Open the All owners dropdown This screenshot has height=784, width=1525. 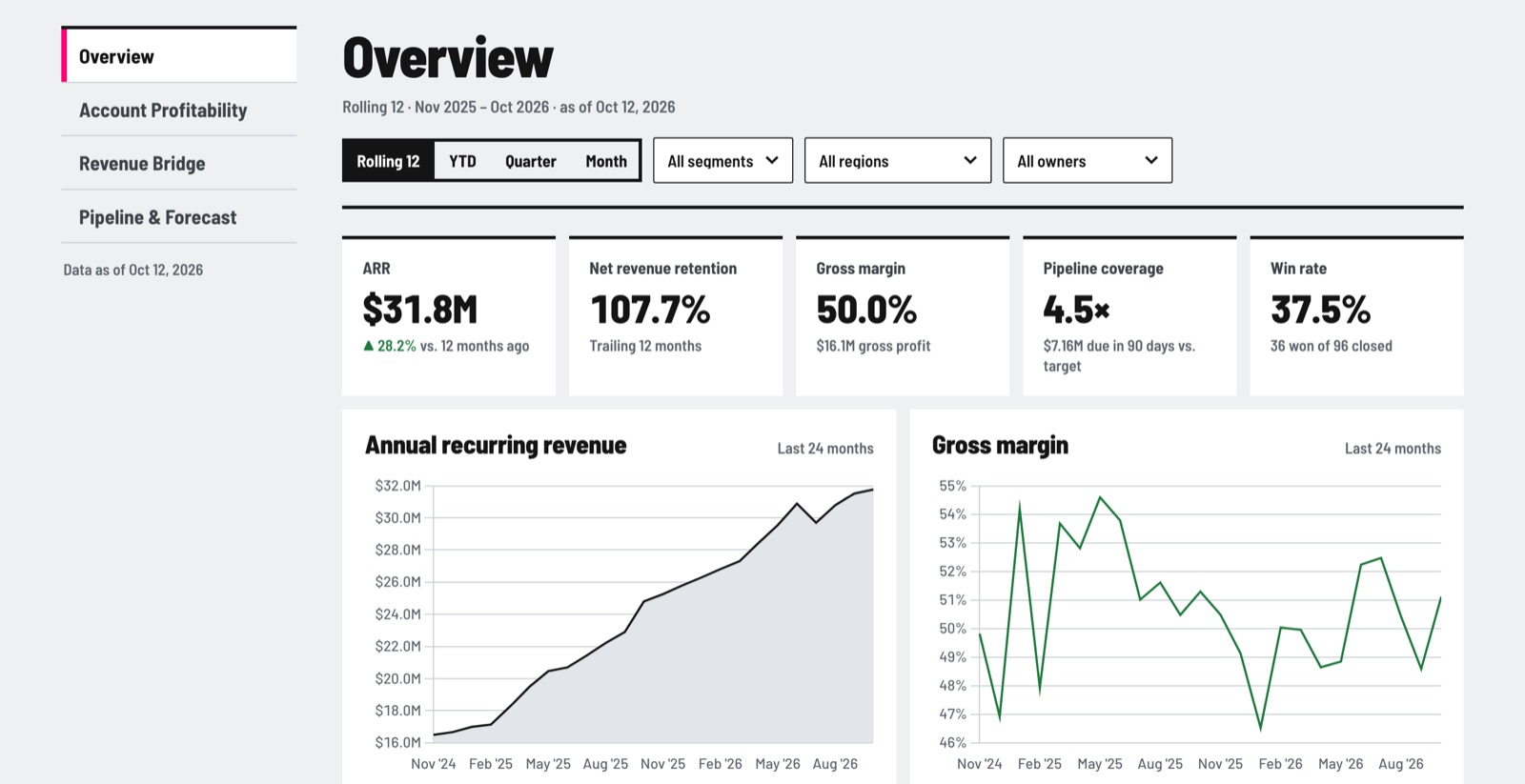(x=1088, y=161)
